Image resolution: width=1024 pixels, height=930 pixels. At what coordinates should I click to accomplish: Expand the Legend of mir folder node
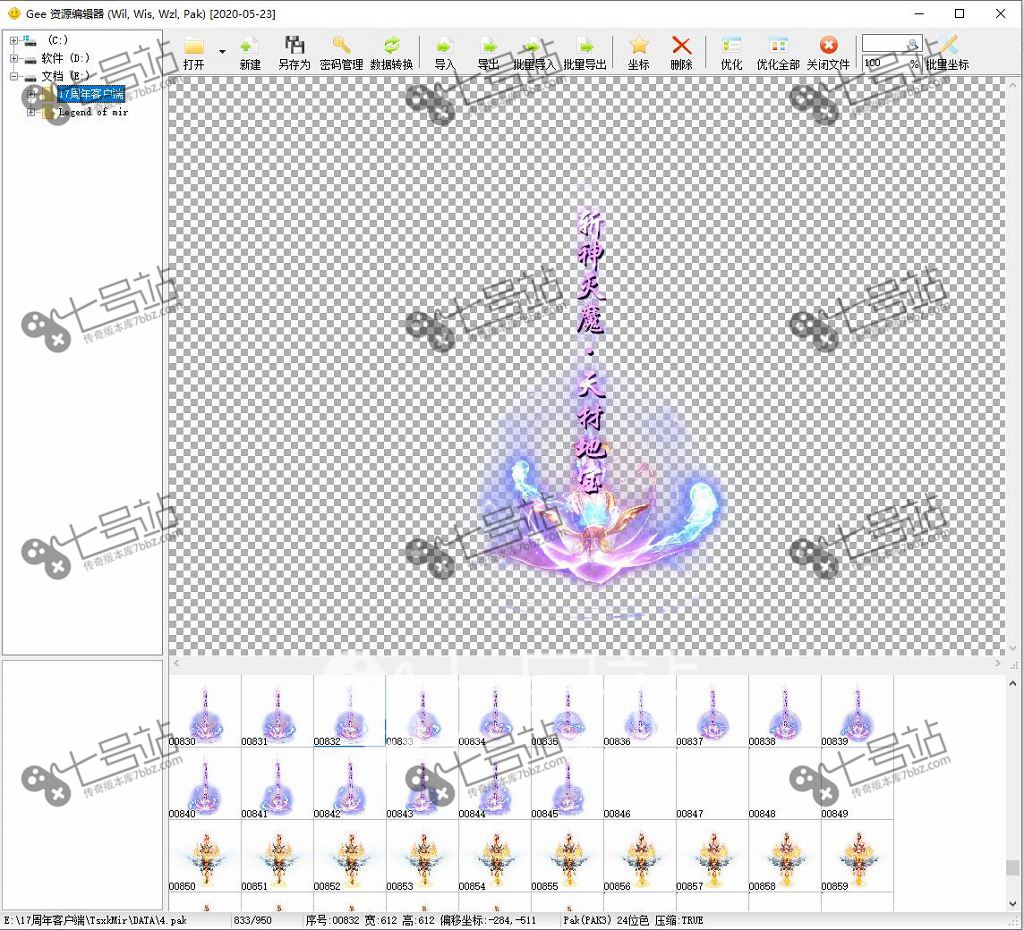pyautogui.click(x=30, y=112)
